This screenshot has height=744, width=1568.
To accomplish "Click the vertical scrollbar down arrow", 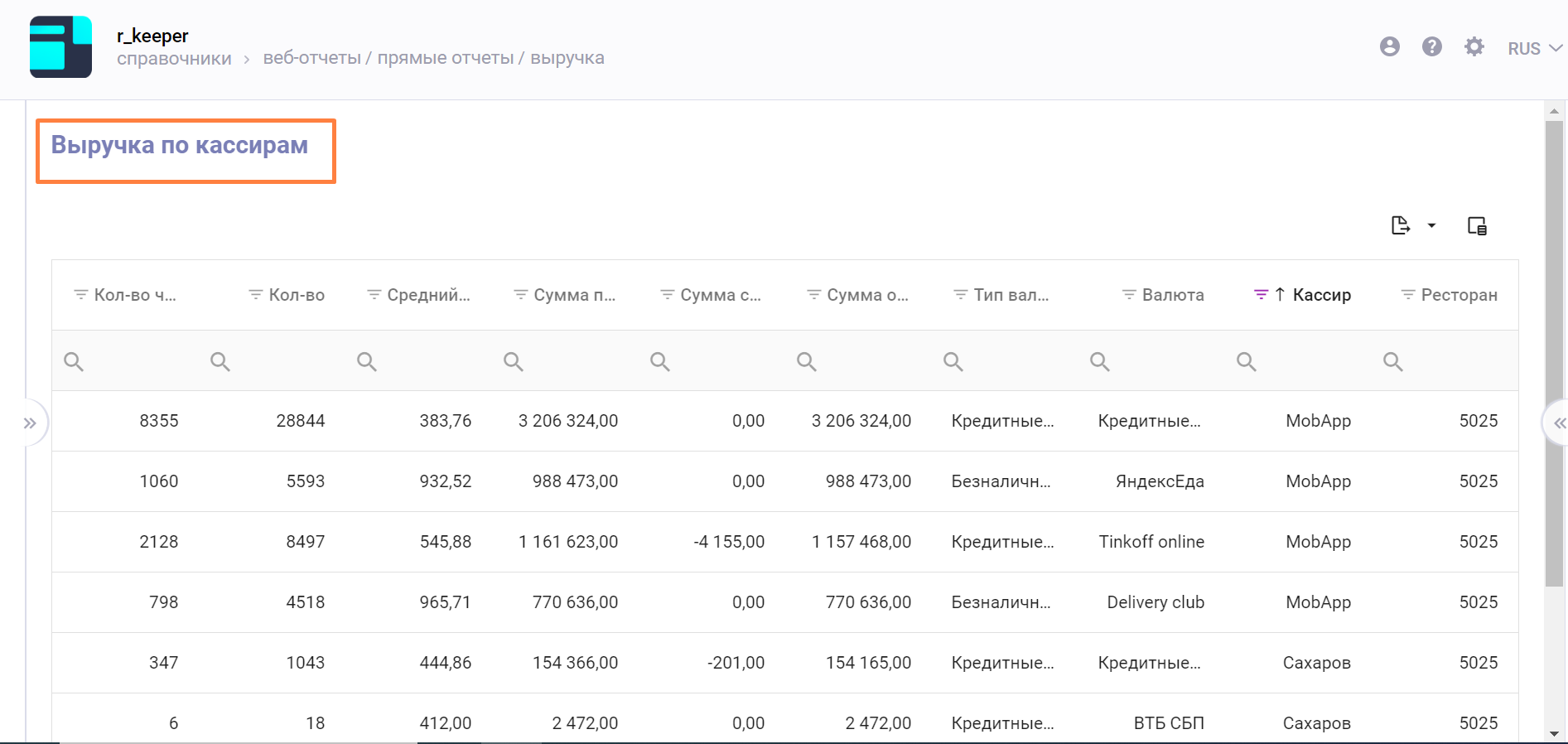I will 1554,733.
